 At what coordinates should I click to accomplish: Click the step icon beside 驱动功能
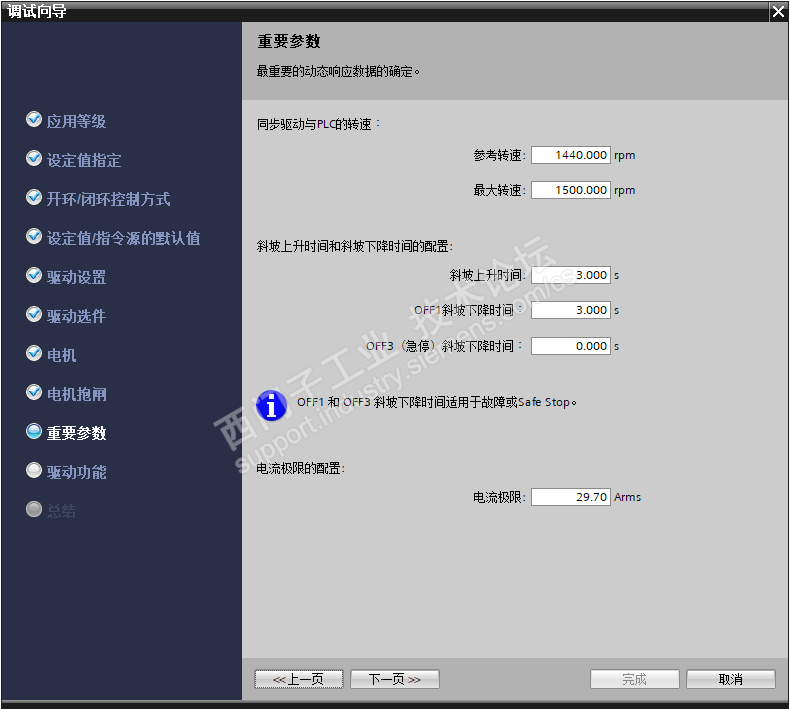[x=34, y=470]
